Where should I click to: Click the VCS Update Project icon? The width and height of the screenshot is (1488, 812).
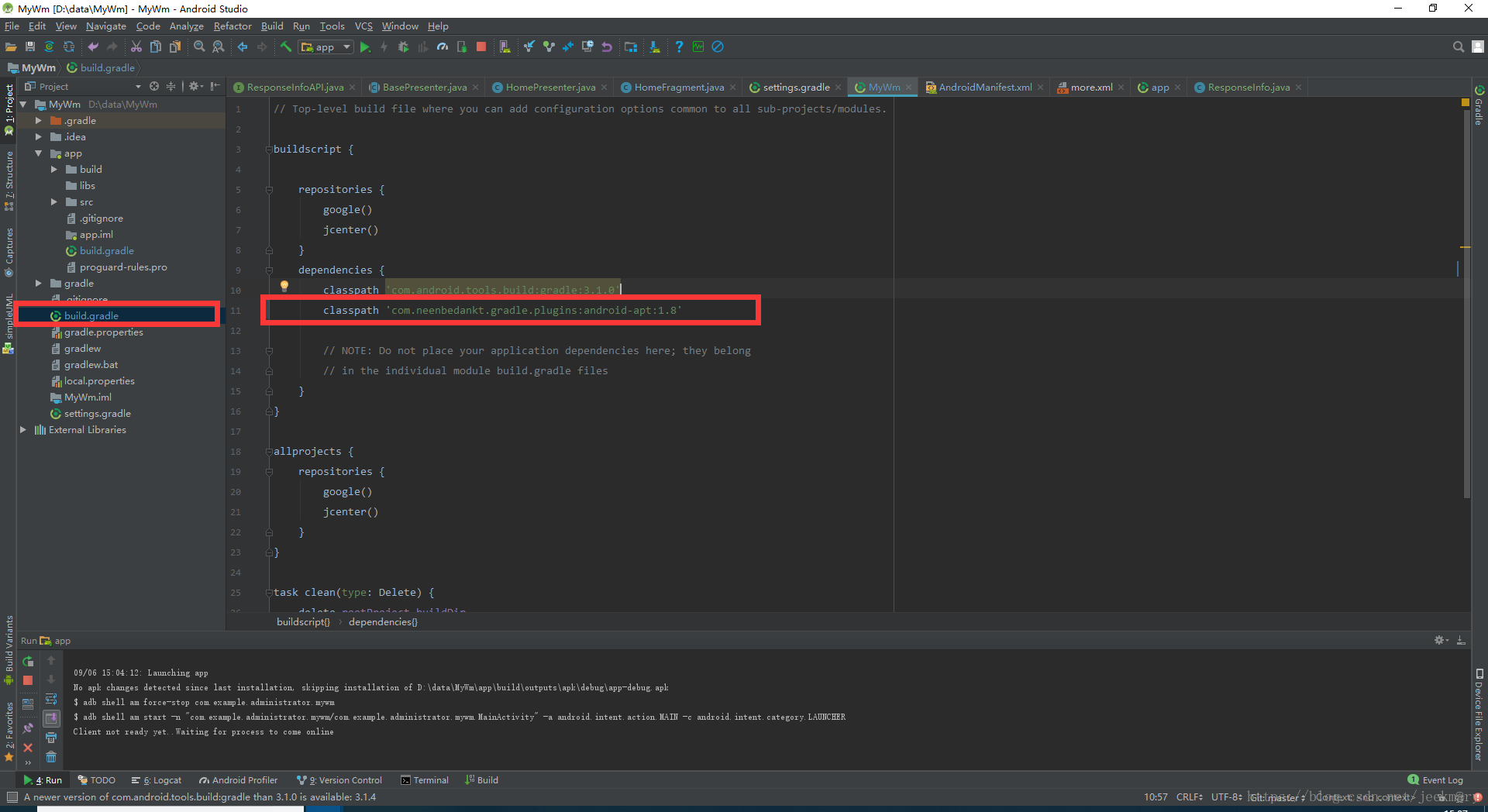point(529,47)
